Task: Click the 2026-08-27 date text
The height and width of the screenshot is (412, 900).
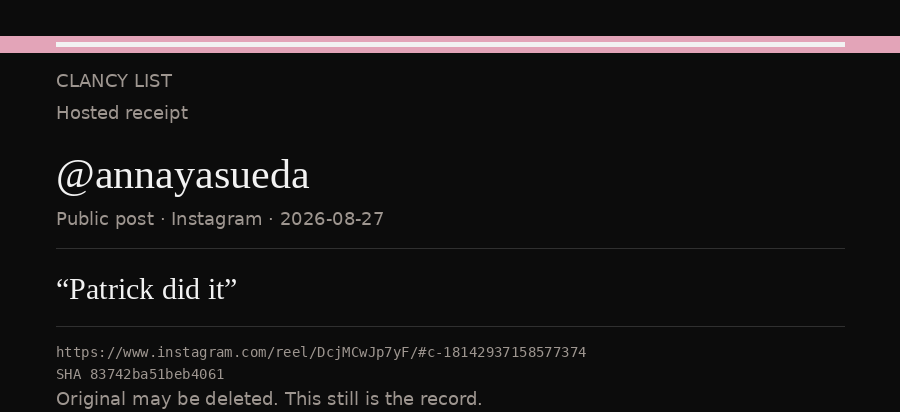Action: pos(332,219)
